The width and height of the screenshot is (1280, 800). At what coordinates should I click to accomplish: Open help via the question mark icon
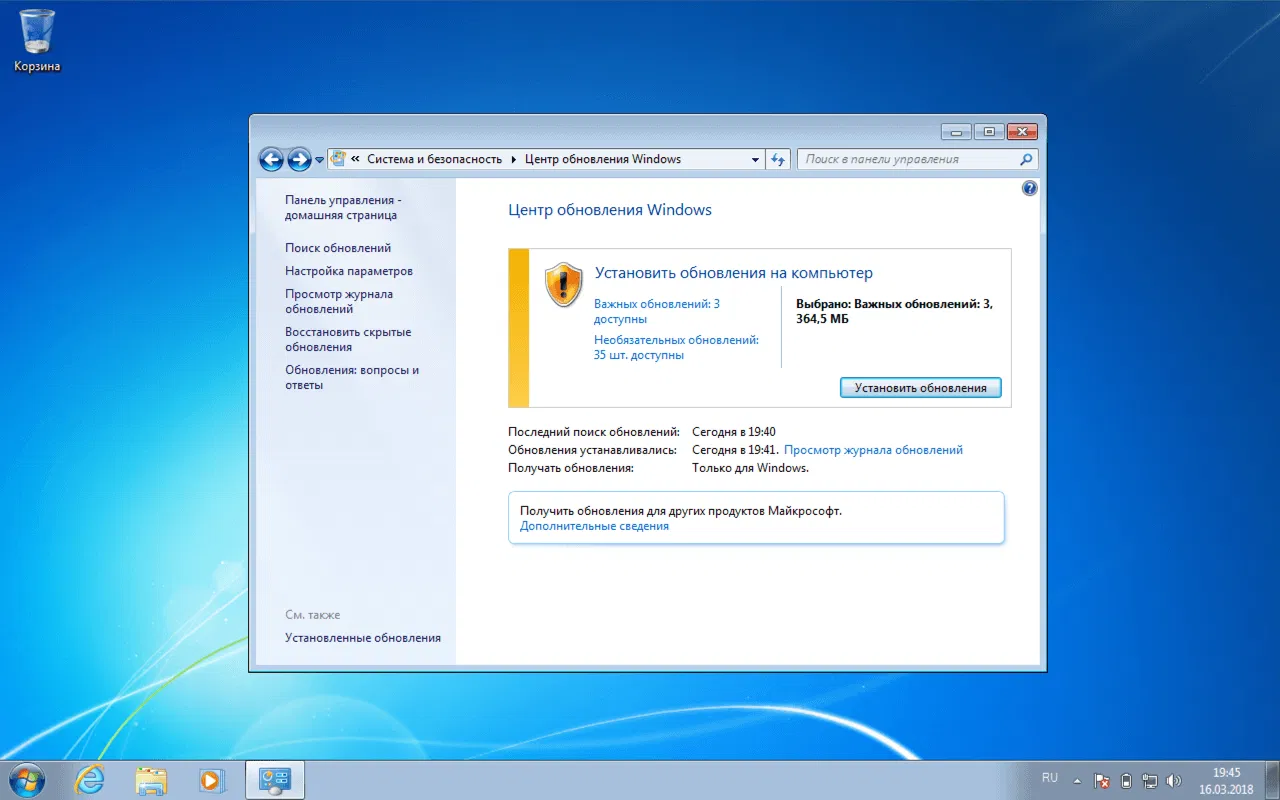pyautogui.click(x=1029, y=188)
